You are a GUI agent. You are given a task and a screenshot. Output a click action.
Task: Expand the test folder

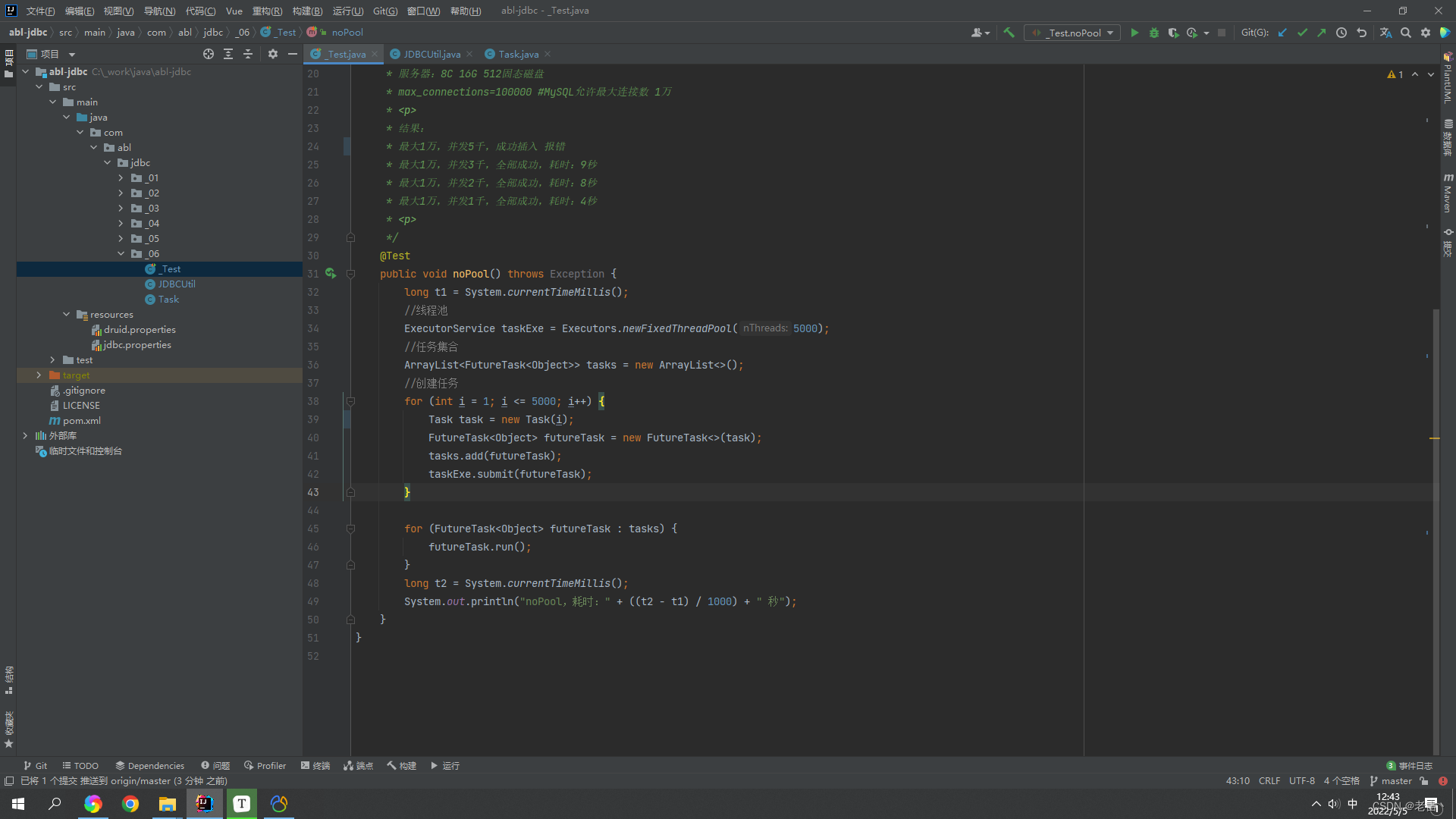click(x=52, y=360)
